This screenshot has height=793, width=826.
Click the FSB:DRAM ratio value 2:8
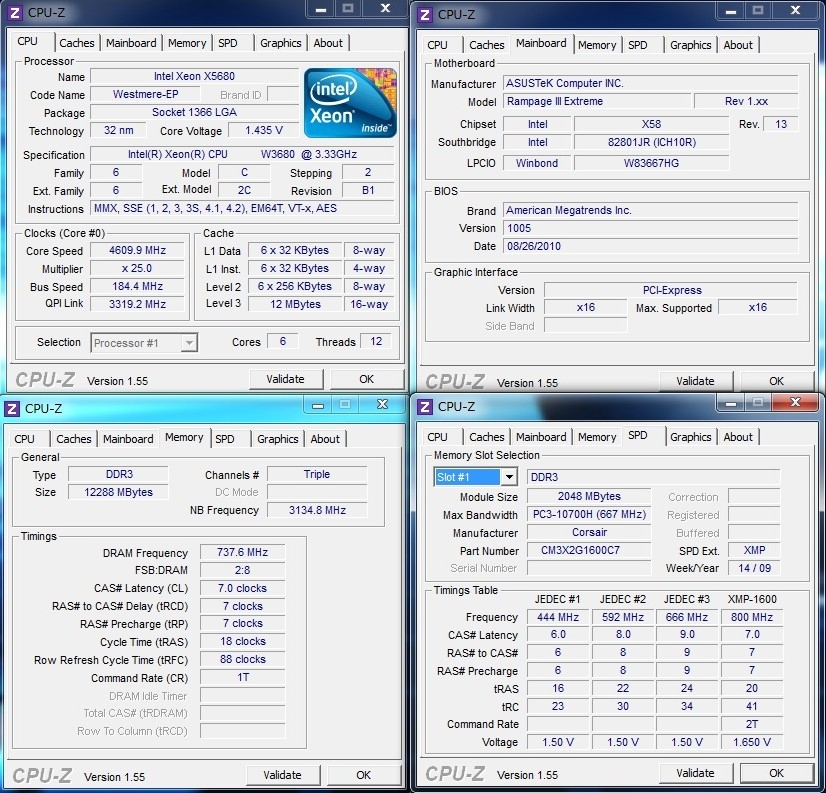[x=242, y=570]
